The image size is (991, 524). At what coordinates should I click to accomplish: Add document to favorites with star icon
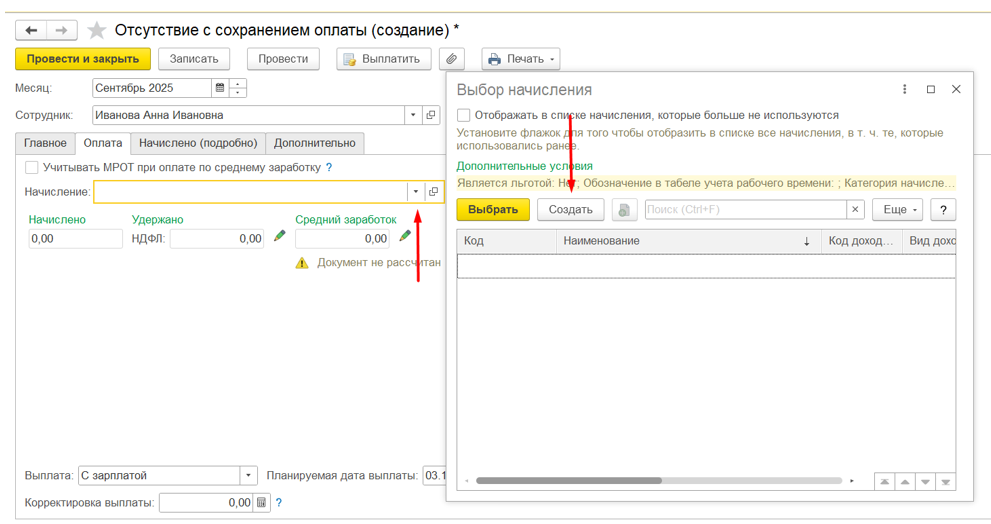point(96,30)
